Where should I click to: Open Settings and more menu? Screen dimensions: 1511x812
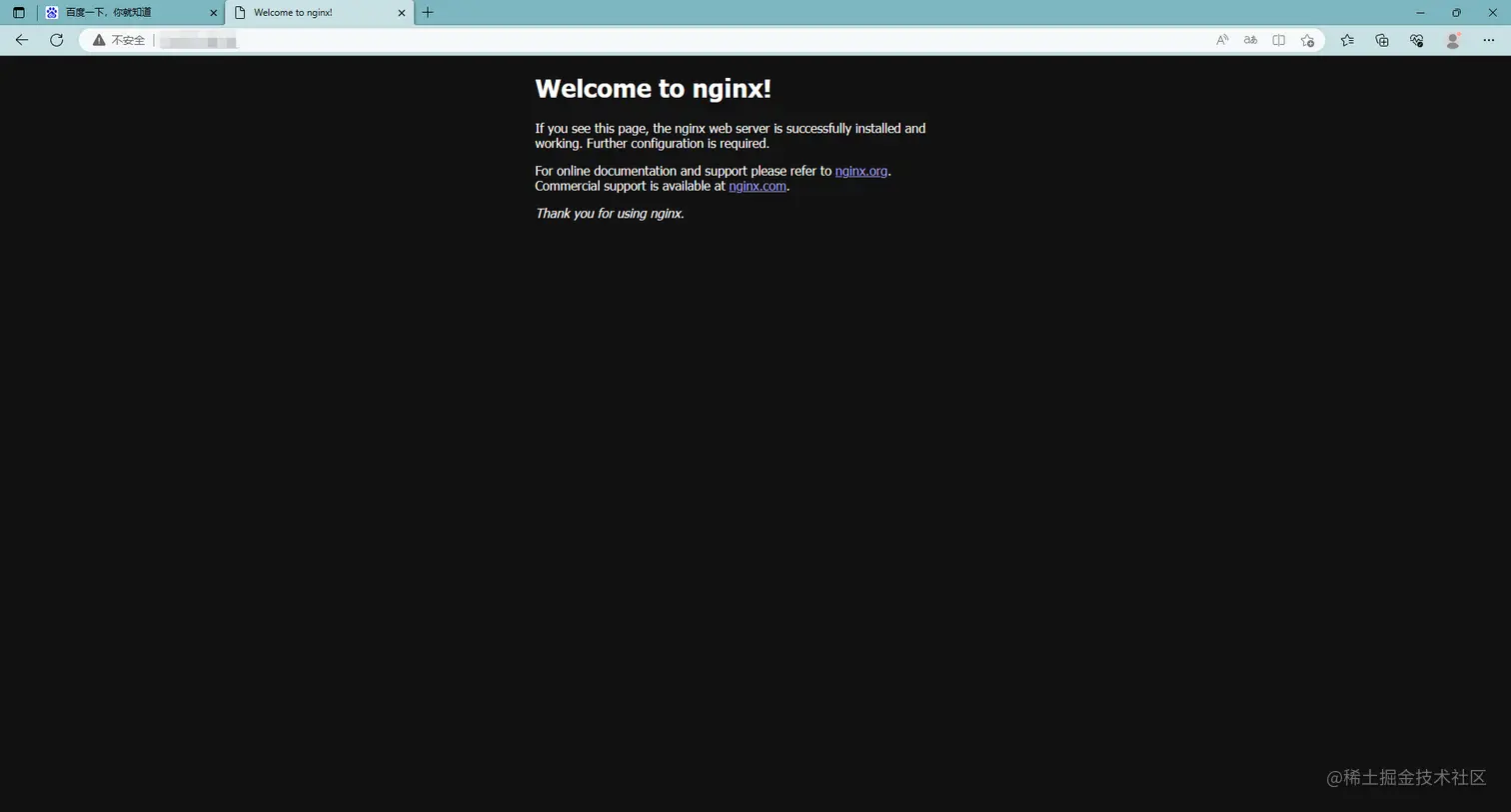pyautogui.click(x=1489, y=40)
